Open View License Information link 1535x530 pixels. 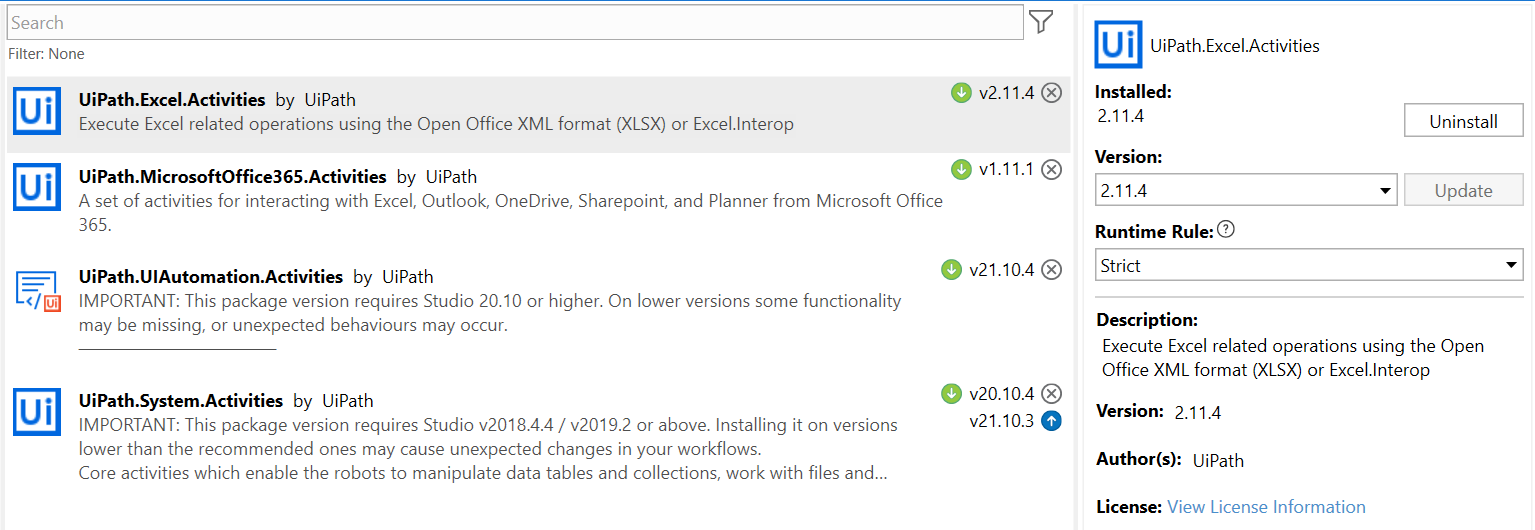tap(1266, 507)
